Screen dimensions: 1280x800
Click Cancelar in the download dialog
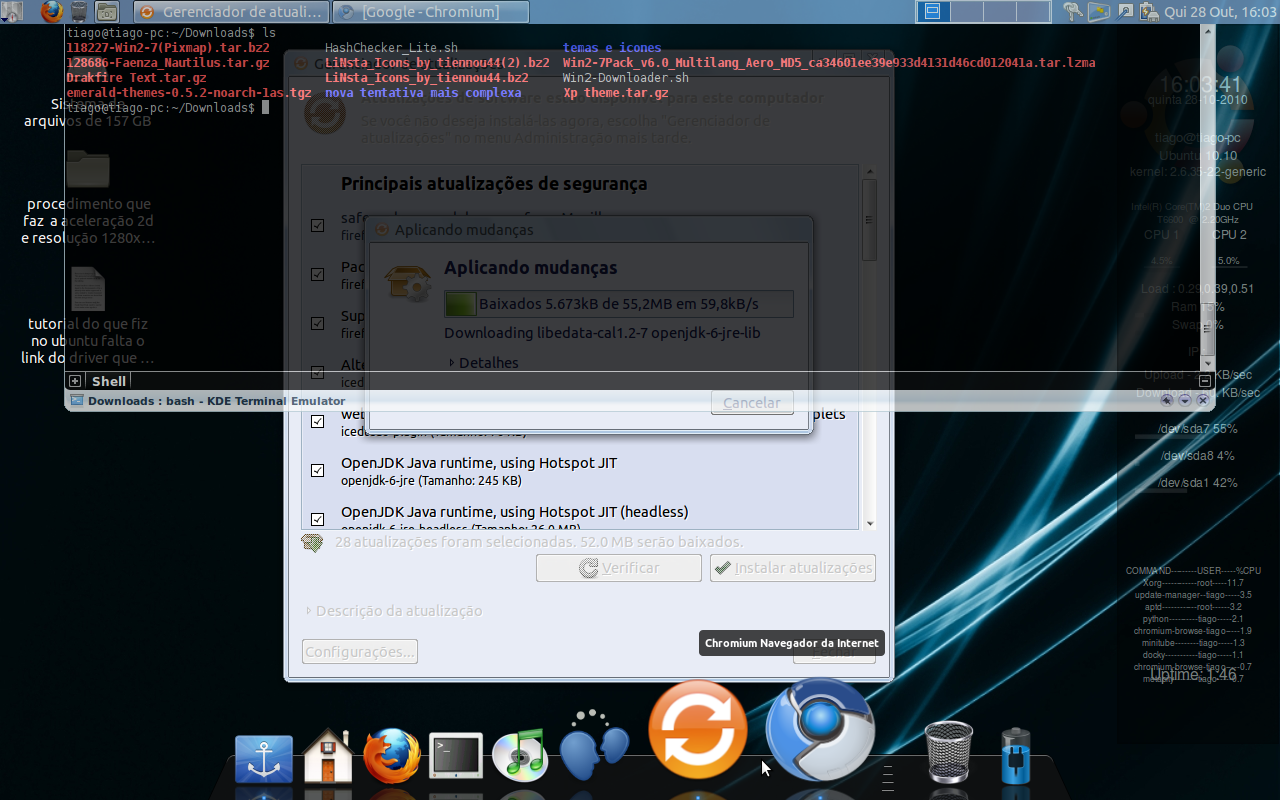click(752, 403)
